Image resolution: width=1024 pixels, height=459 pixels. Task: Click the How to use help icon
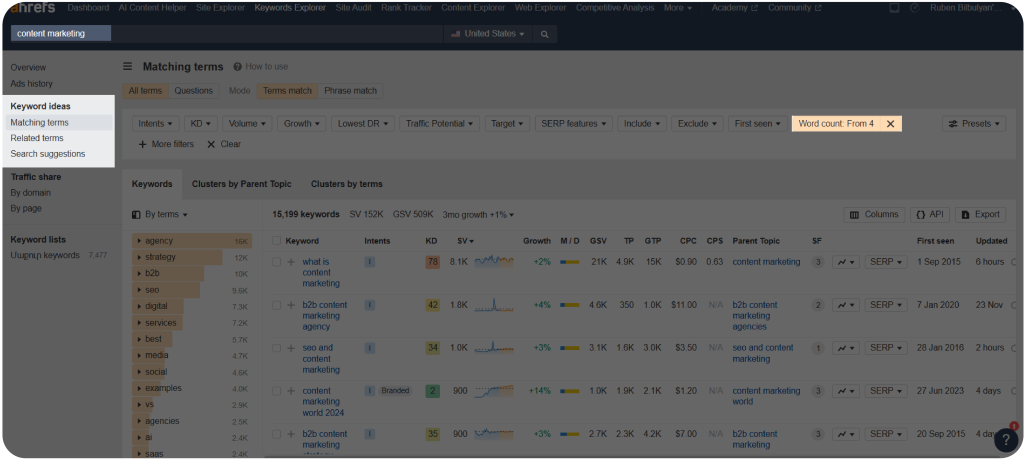coord(238,67)
